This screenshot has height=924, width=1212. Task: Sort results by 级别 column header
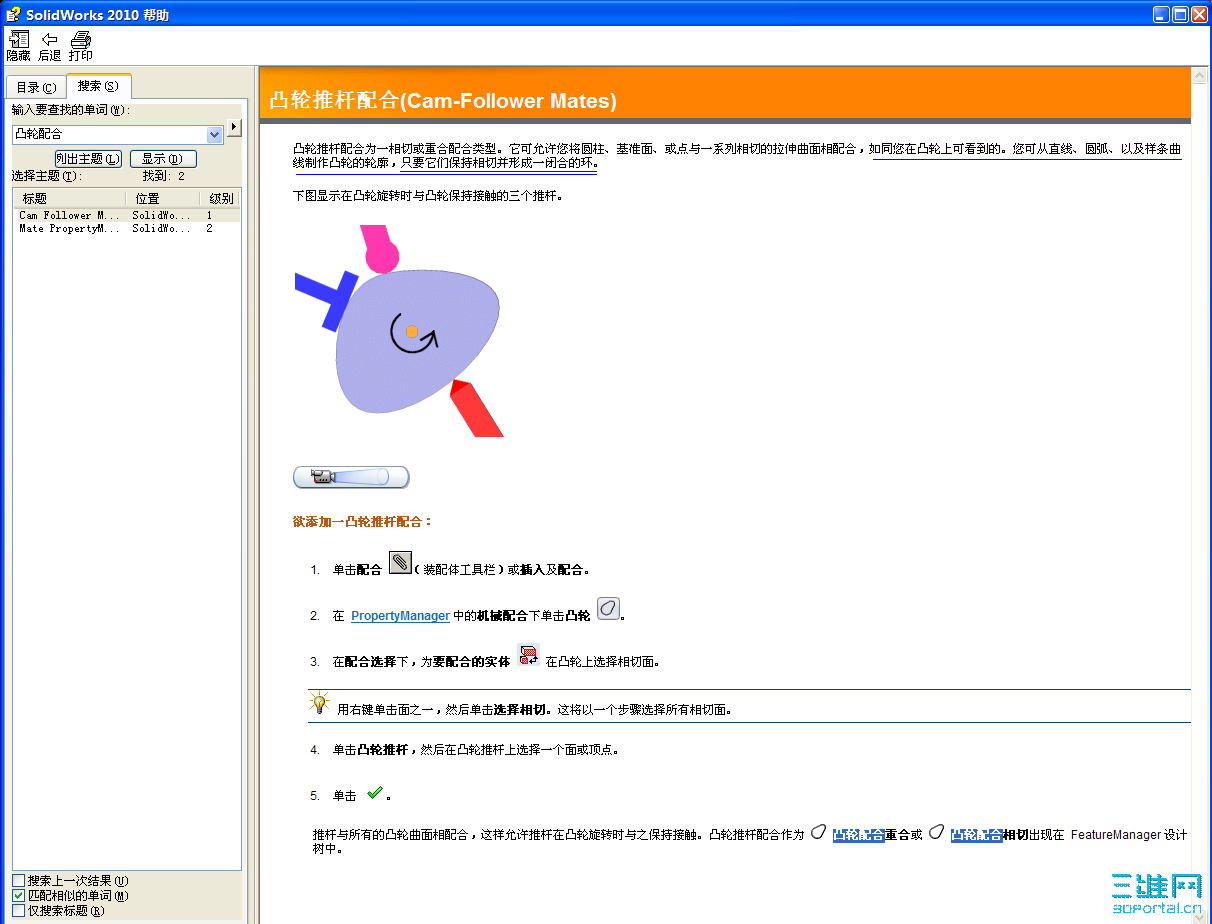[x=219, y=198]
